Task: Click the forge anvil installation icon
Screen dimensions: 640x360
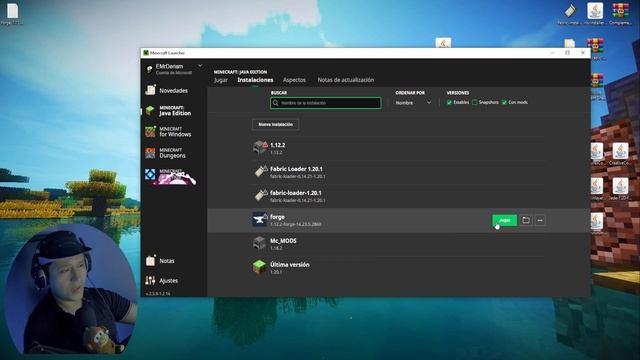Action: pyautogui.click(x=260, y=220)
